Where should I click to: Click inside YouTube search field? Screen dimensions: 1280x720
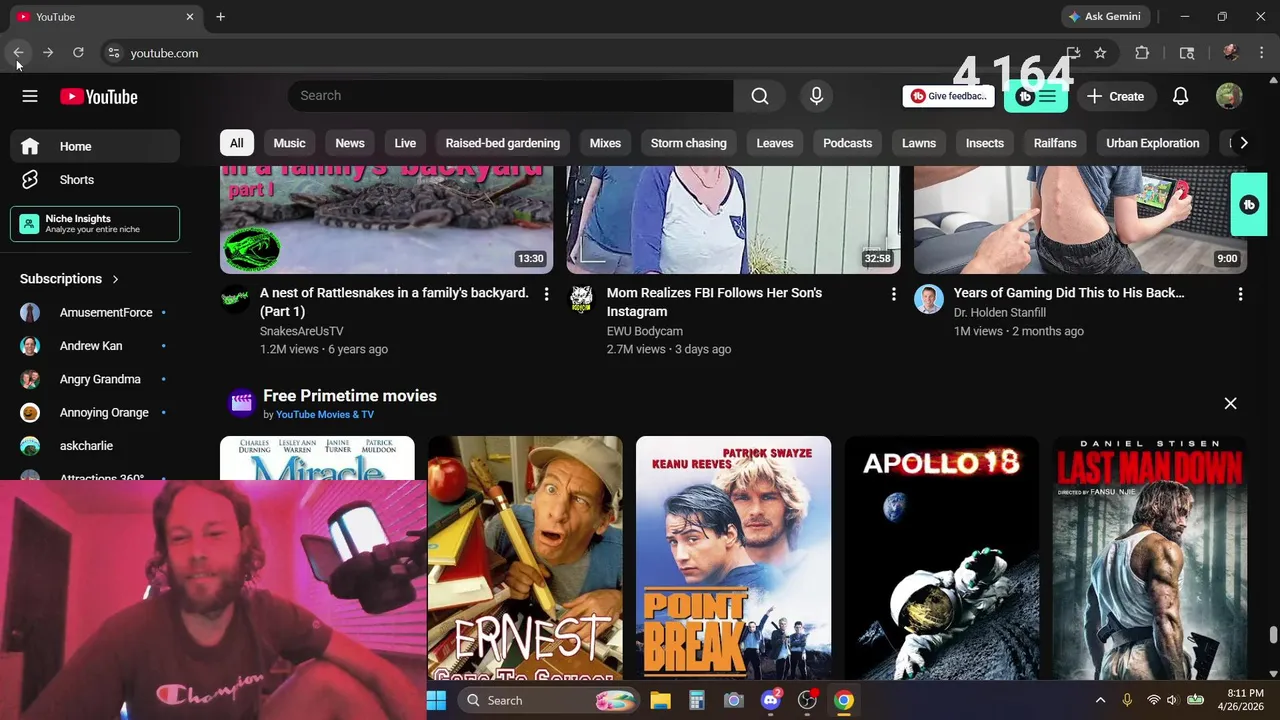pos(511,96)
